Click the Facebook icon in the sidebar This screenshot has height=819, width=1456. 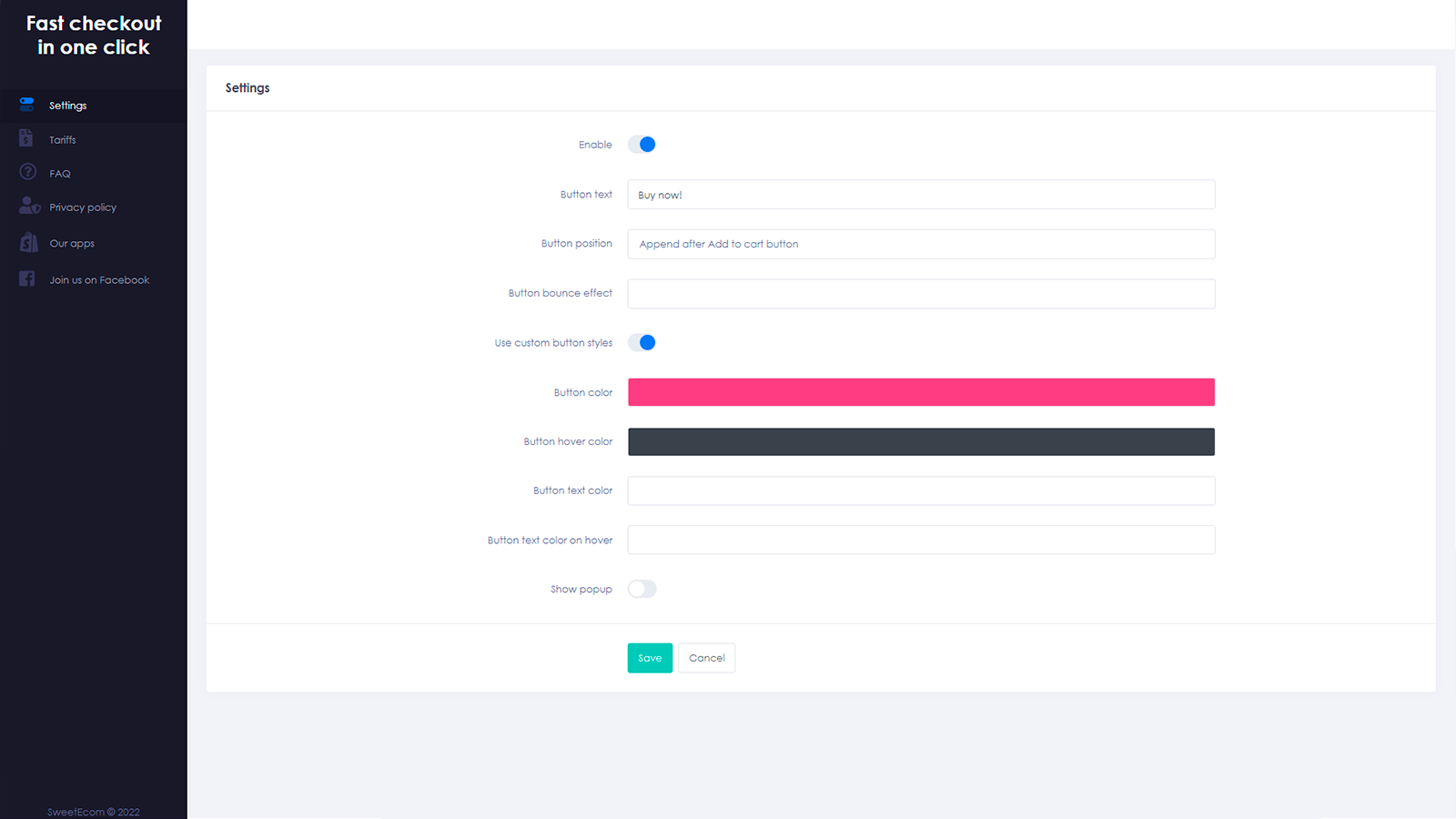coord(26,278)
